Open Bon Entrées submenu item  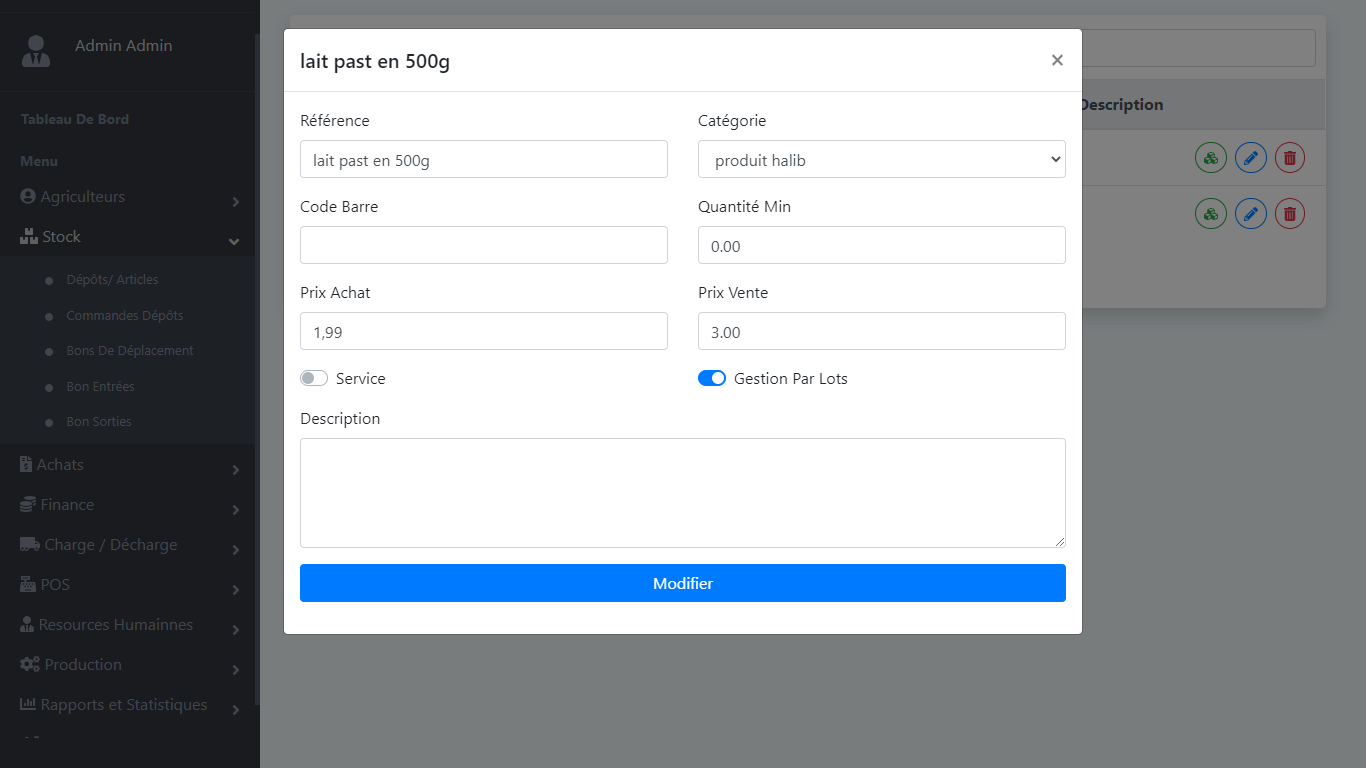click(100, 387)
